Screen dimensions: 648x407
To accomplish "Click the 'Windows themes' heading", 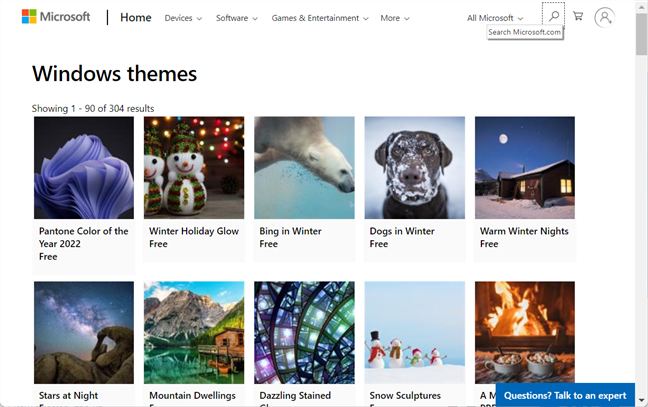I will tap(114, 74).
